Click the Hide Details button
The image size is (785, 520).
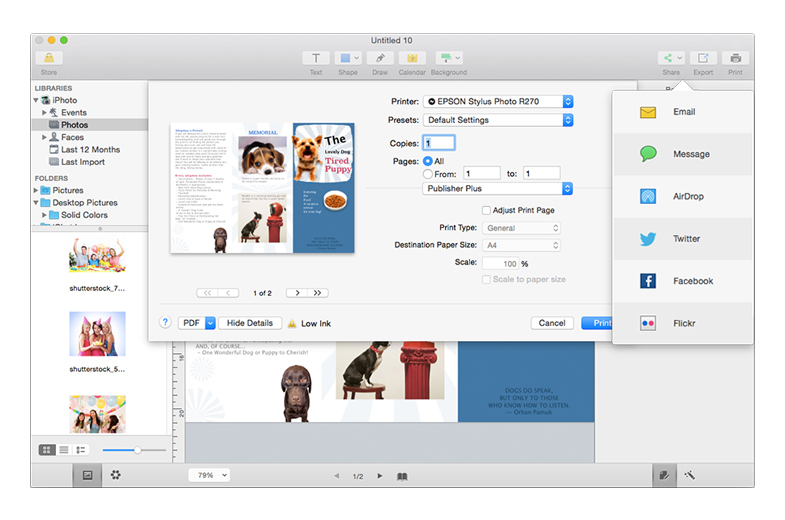[249, 323]
